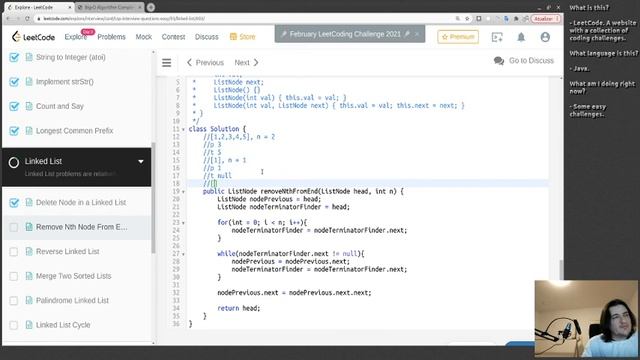Open the Explore menu item
Image resolution: width=640 pixels, height=360 pixels.
pos(76,37)
